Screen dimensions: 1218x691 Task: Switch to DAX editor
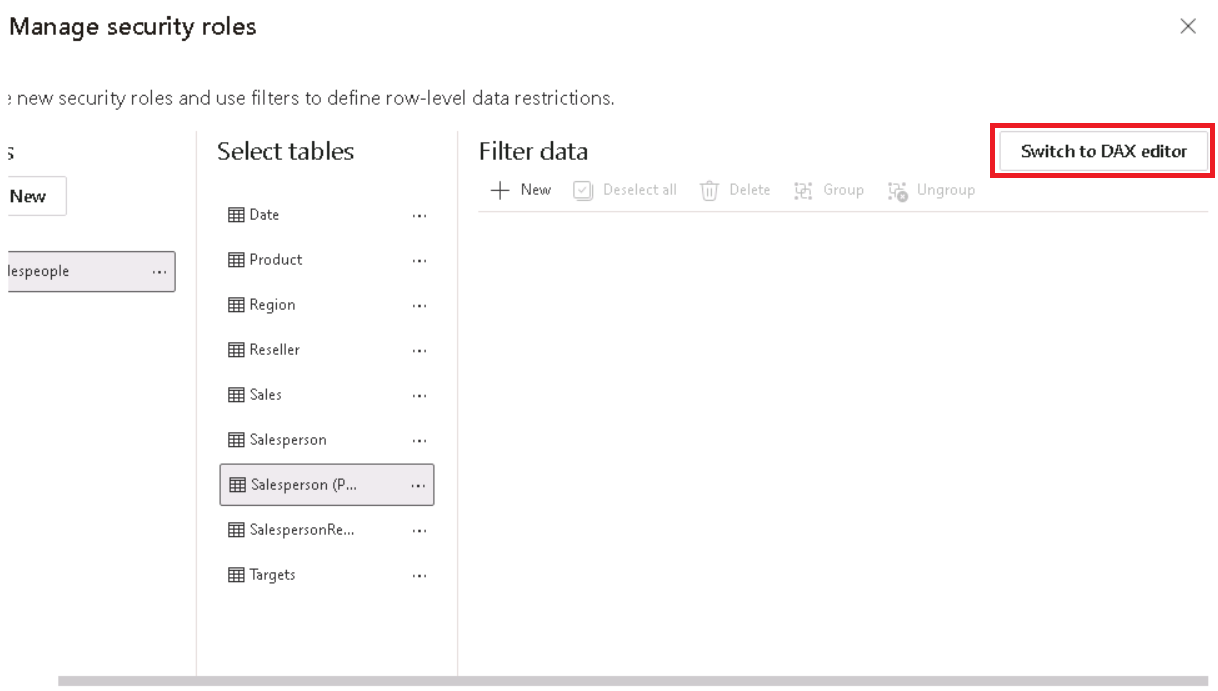[x=1103, y=152]
